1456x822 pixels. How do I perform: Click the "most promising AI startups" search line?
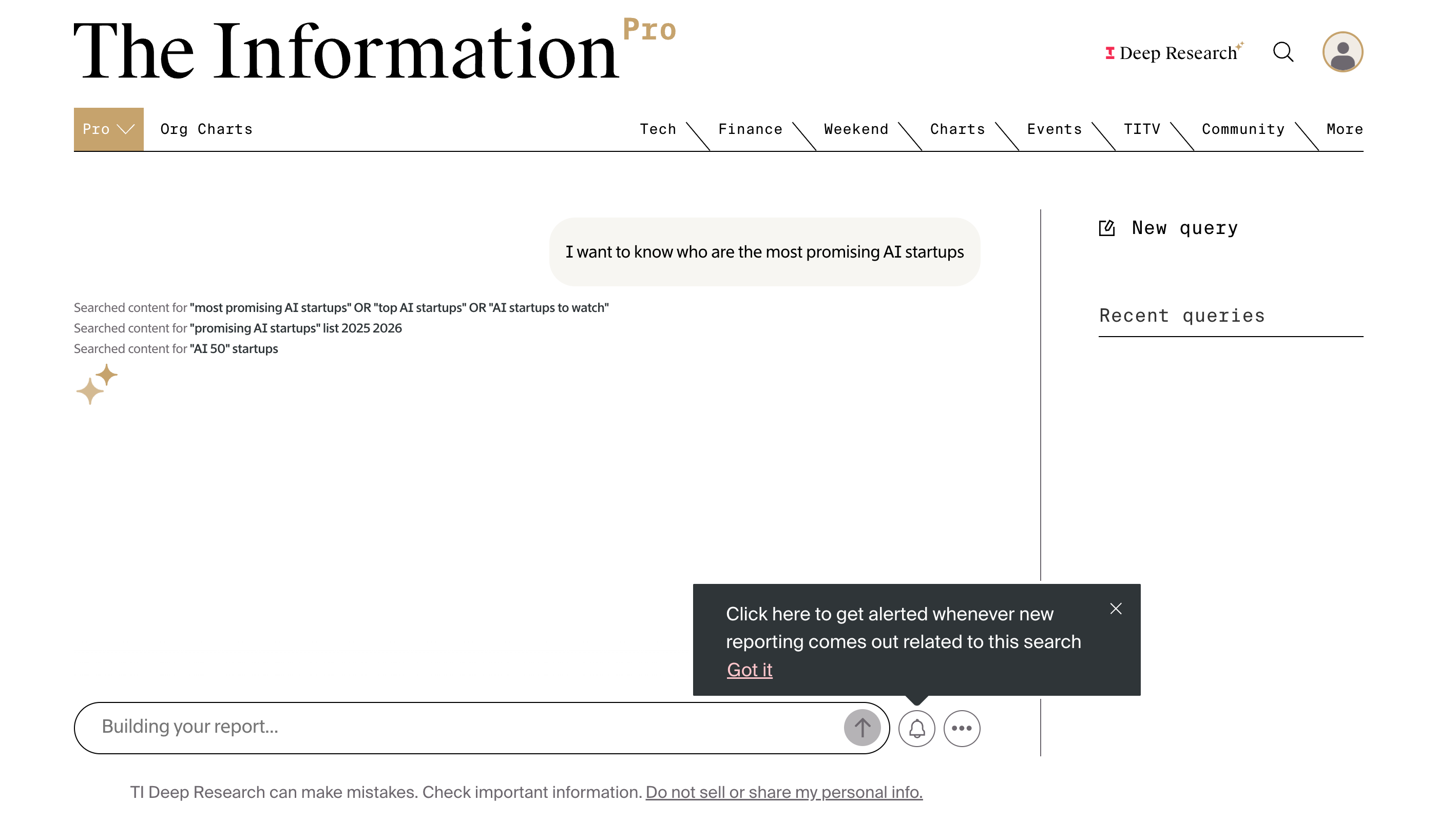pyautogui.click(x=341, y=308)
